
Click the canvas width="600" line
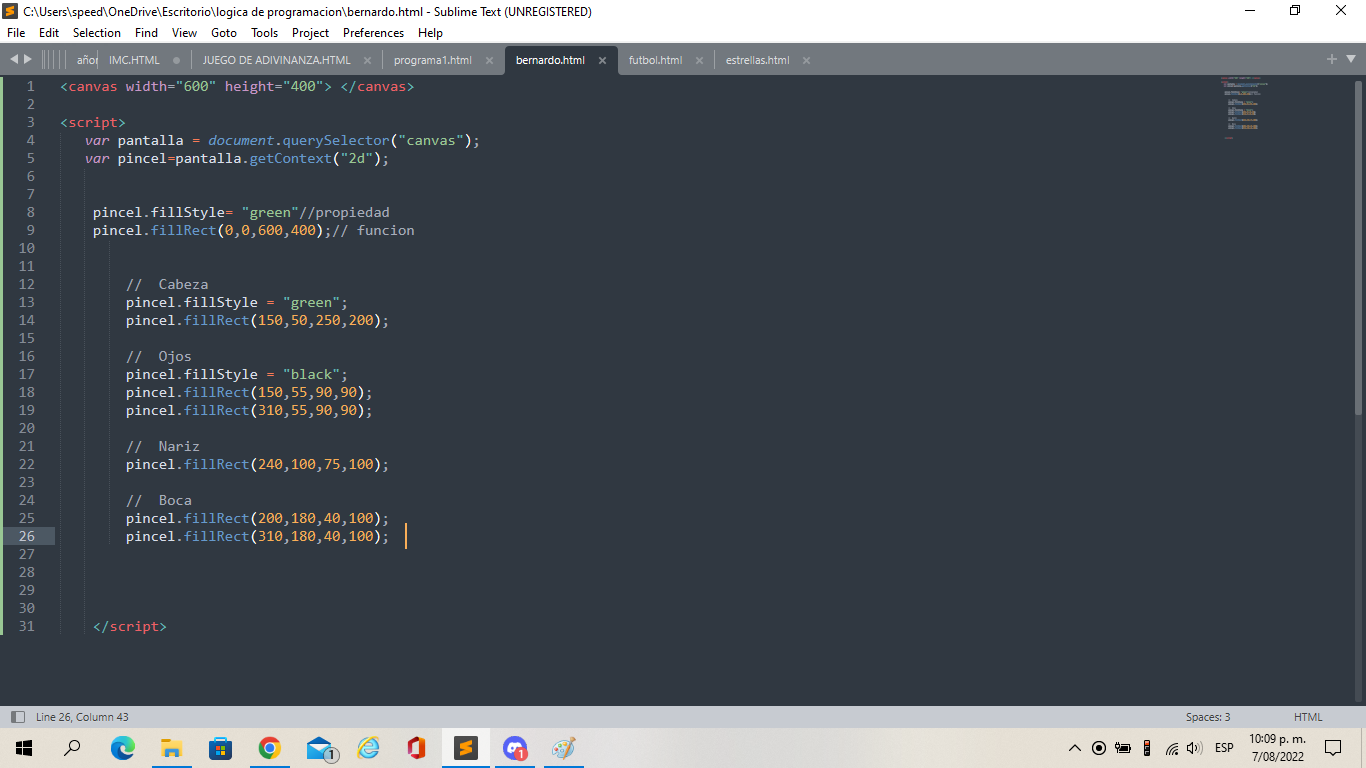click(x=237, y=86)
